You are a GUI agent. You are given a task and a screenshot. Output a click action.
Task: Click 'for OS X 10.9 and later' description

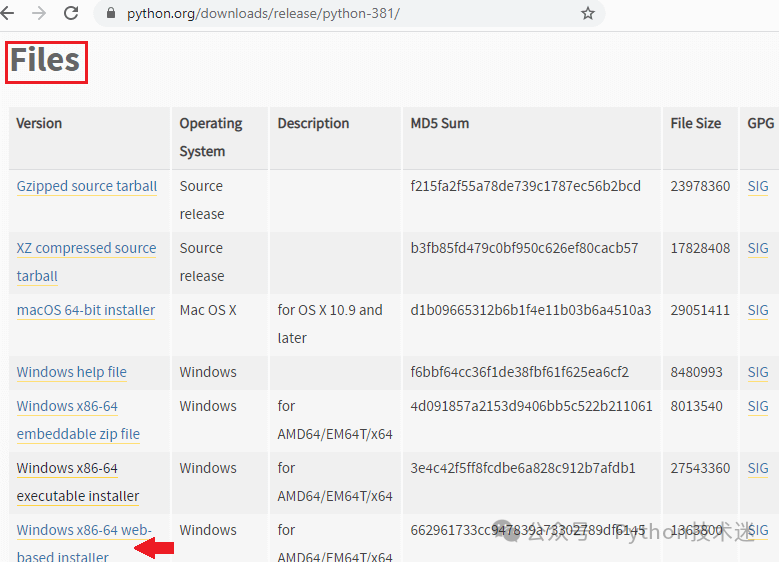click(330, 324)
